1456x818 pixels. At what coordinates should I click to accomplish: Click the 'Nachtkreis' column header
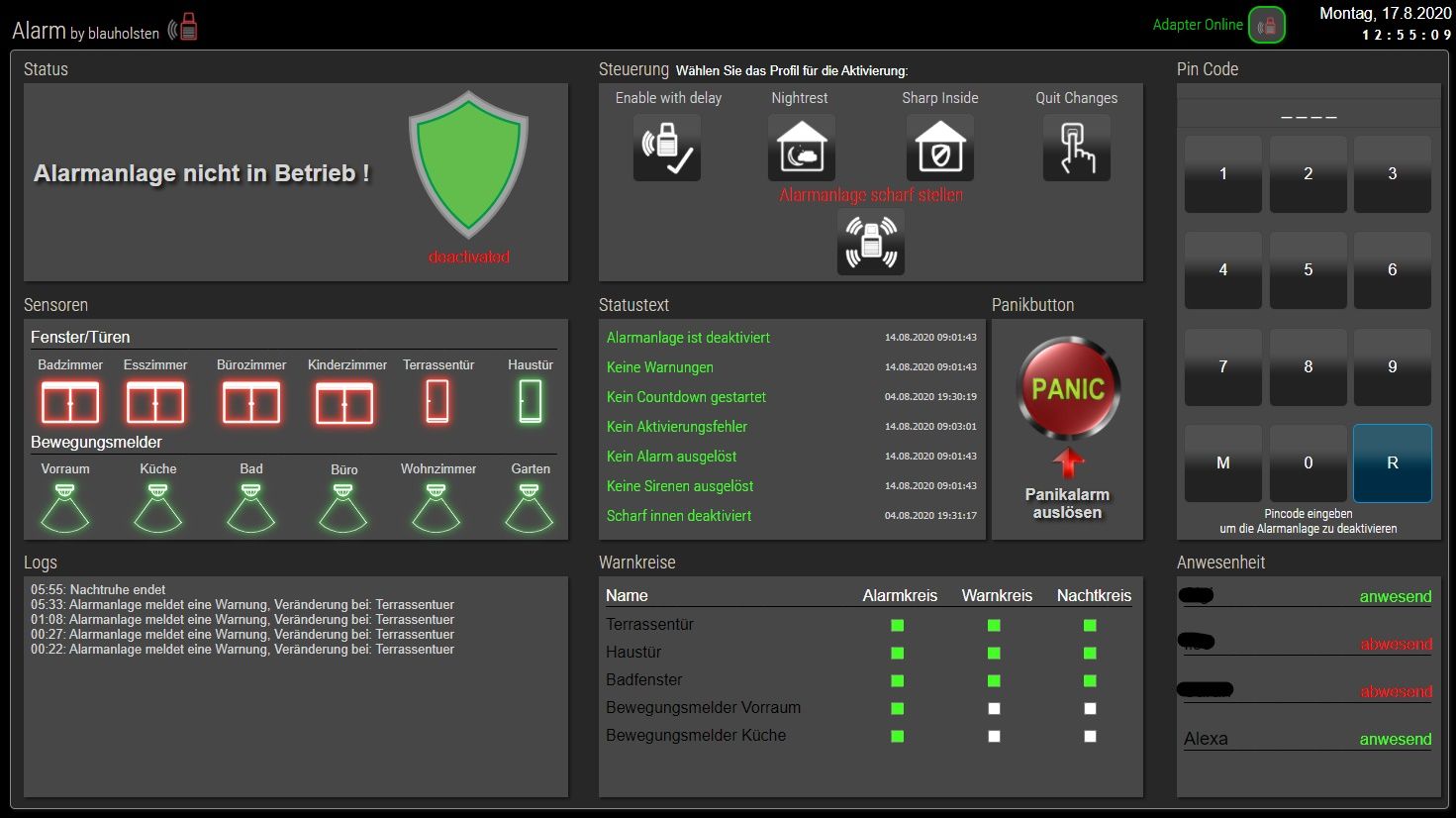coord(1094,595)
